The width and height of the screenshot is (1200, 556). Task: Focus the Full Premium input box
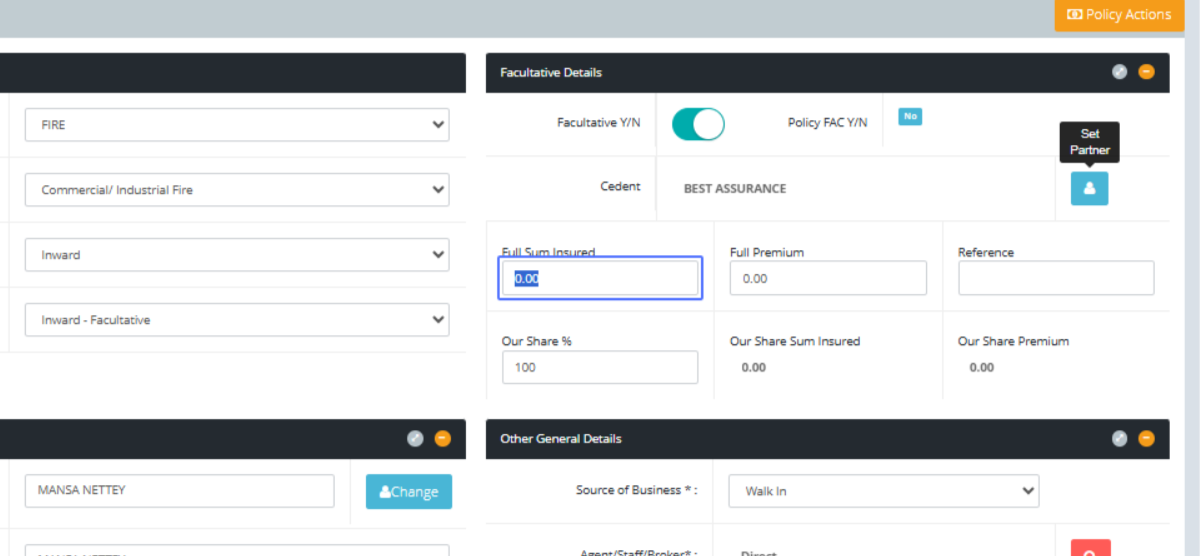tap(828, 278)
